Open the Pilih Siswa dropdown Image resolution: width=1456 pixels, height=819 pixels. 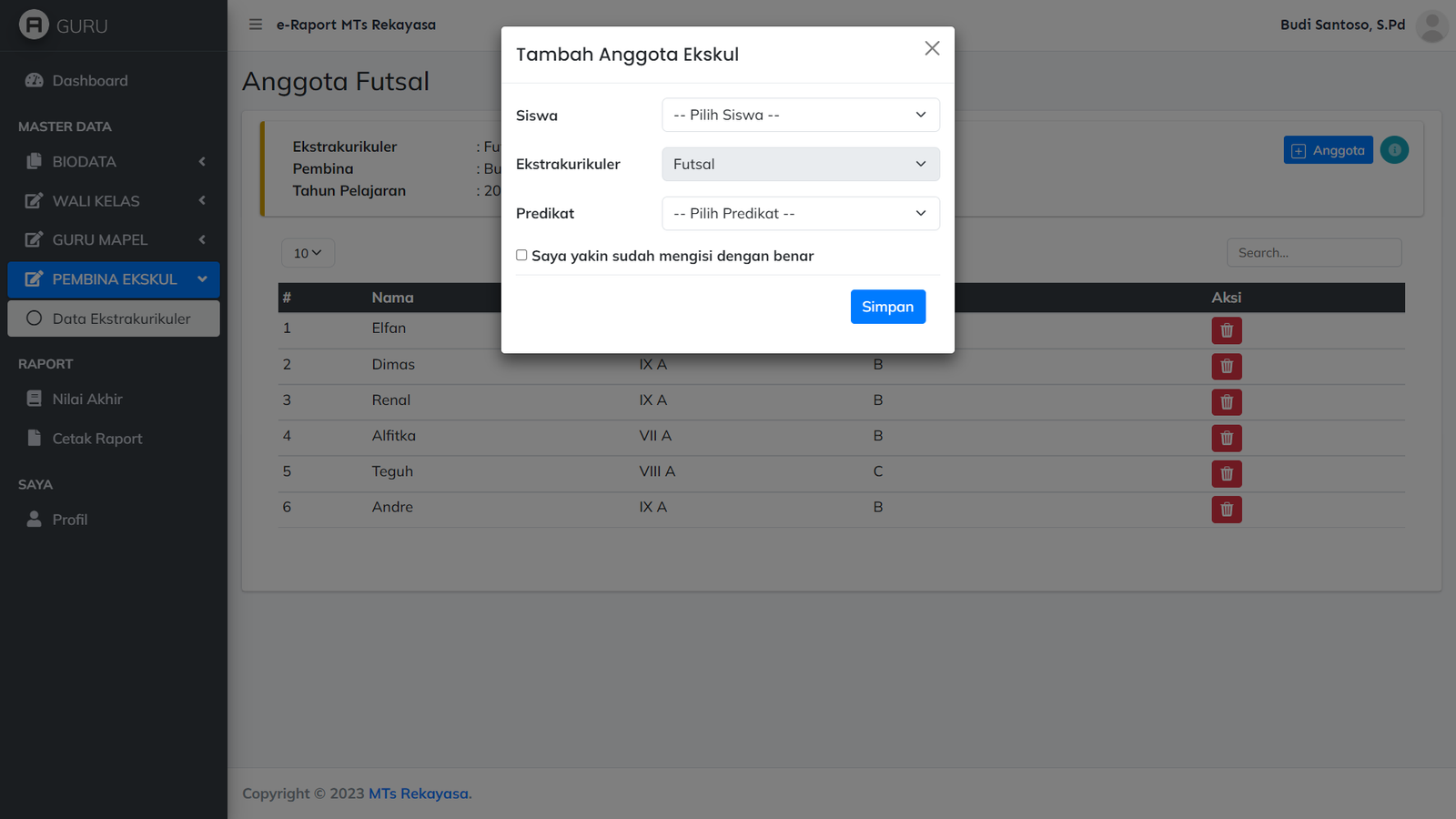(x=800, y=115)
